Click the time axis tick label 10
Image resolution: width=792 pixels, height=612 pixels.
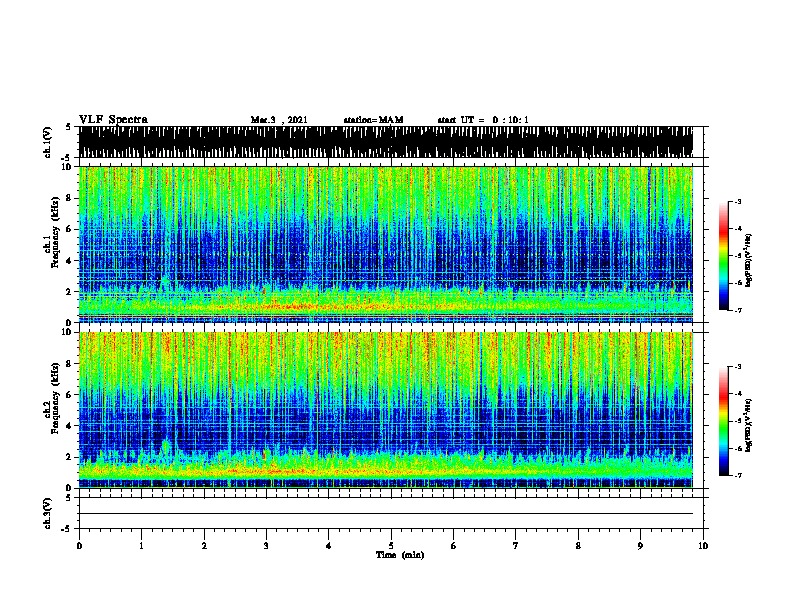(x=703, y=546)
